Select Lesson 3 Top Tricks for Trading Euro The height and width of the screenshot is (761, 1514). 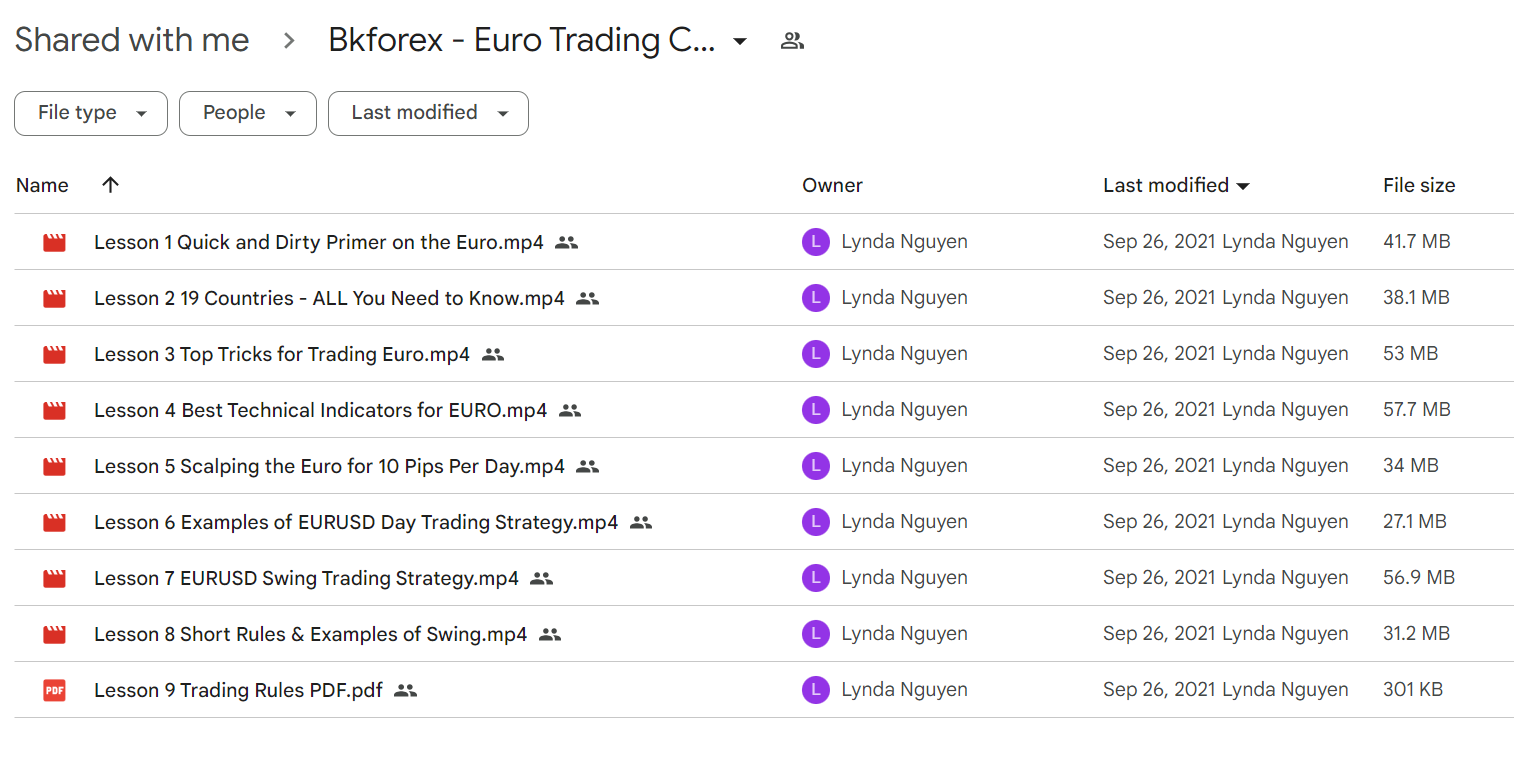tap(282, 354)
